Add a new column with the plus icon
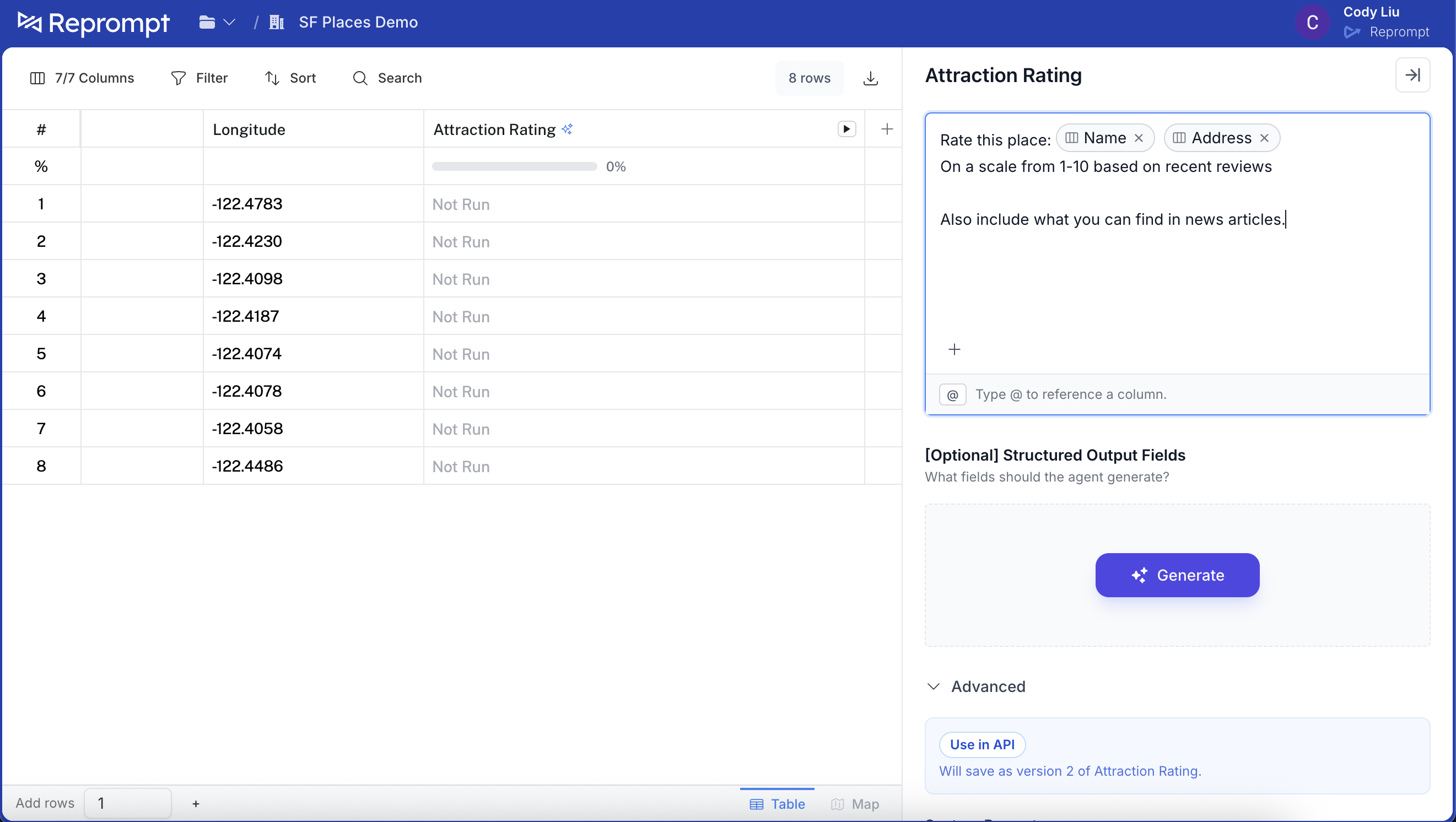 tap(887, 129)
